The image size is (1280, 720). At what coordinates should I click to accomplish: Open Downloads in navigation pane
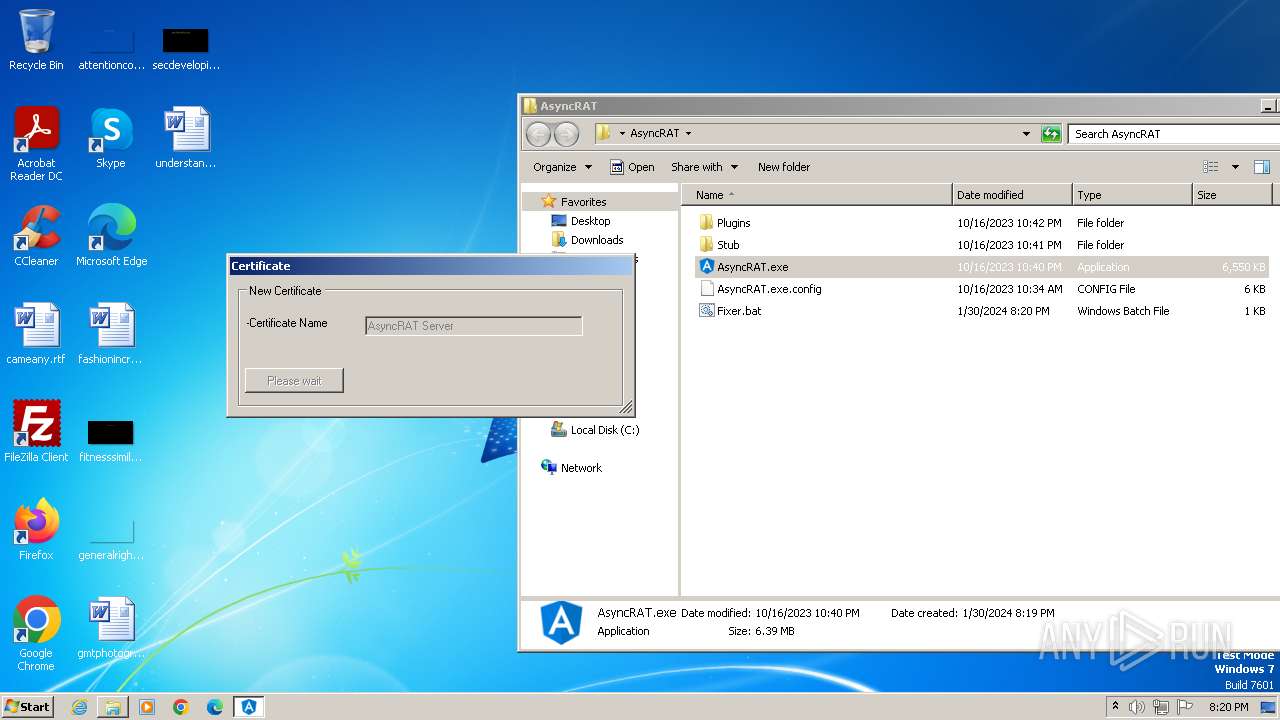[x=597, y=240]
